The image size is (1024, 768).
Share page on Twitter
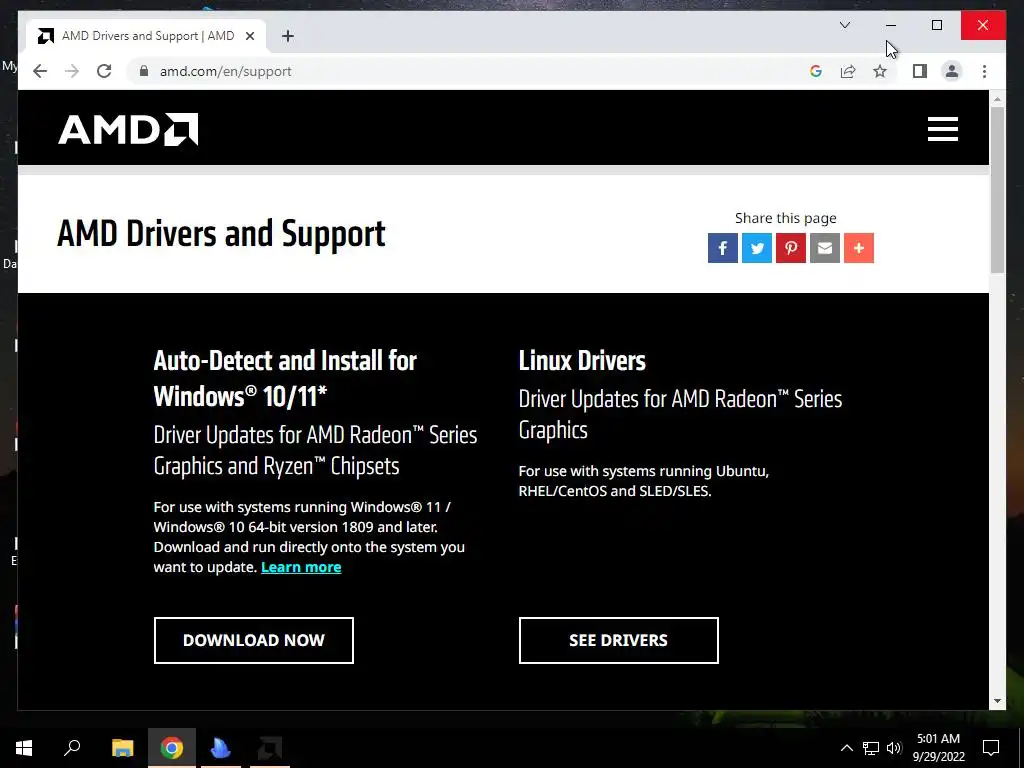tap(757, 248)
